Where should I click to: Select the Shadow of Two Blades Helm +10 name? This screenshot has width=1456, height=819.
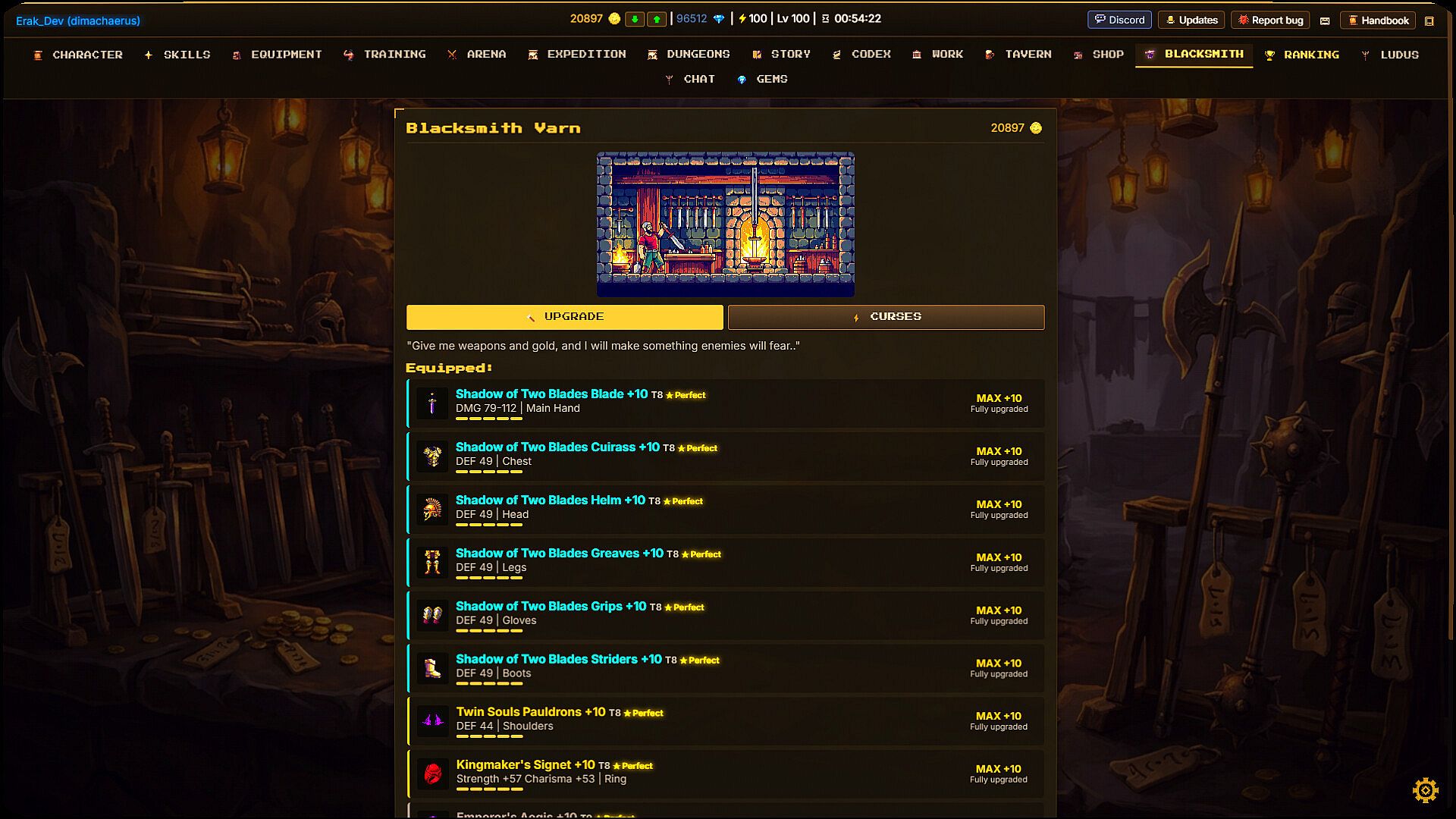[551, 500]
